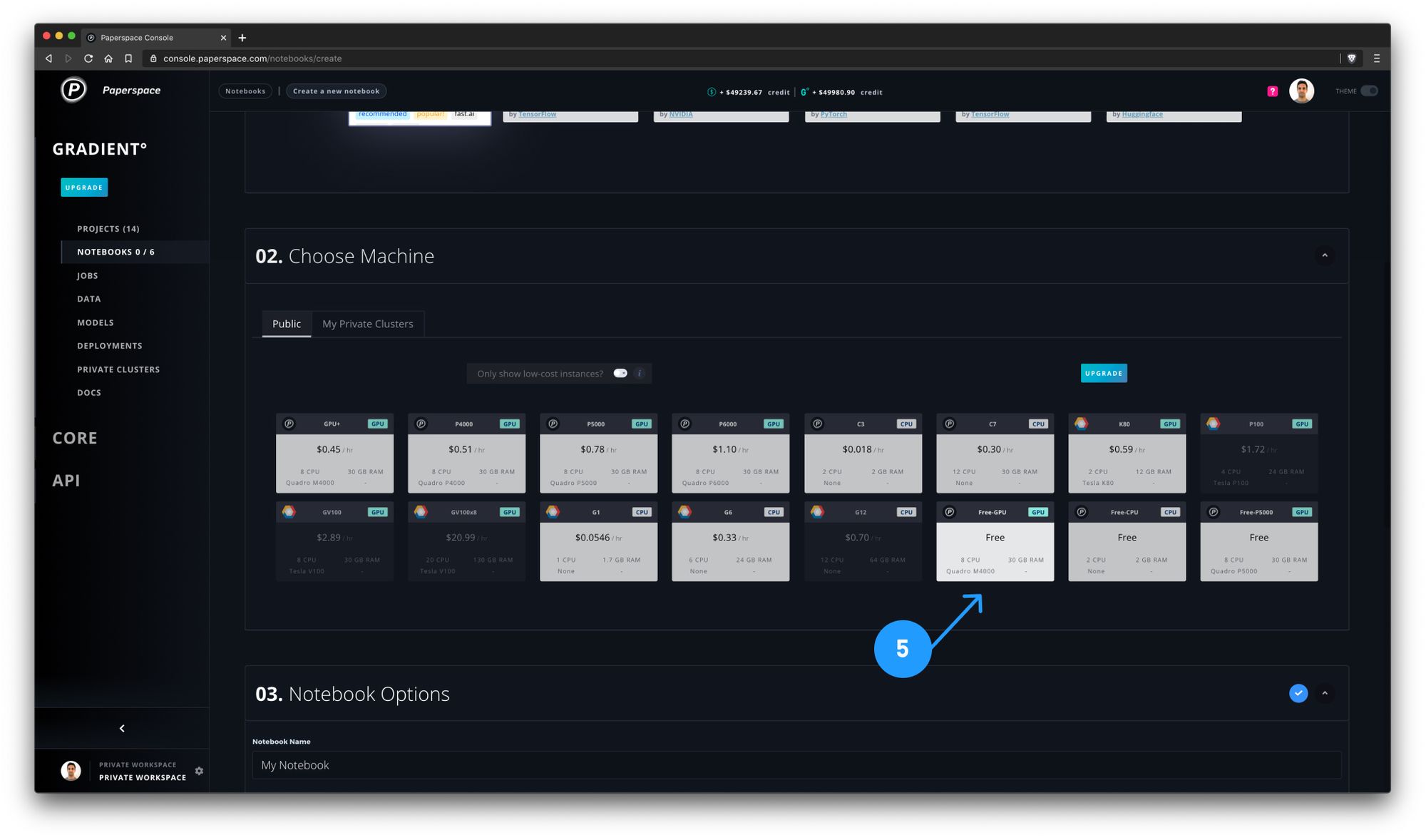1426x840 pixels.
Task: Click the pink help question icon
Action: click(x=1272, y=91)
